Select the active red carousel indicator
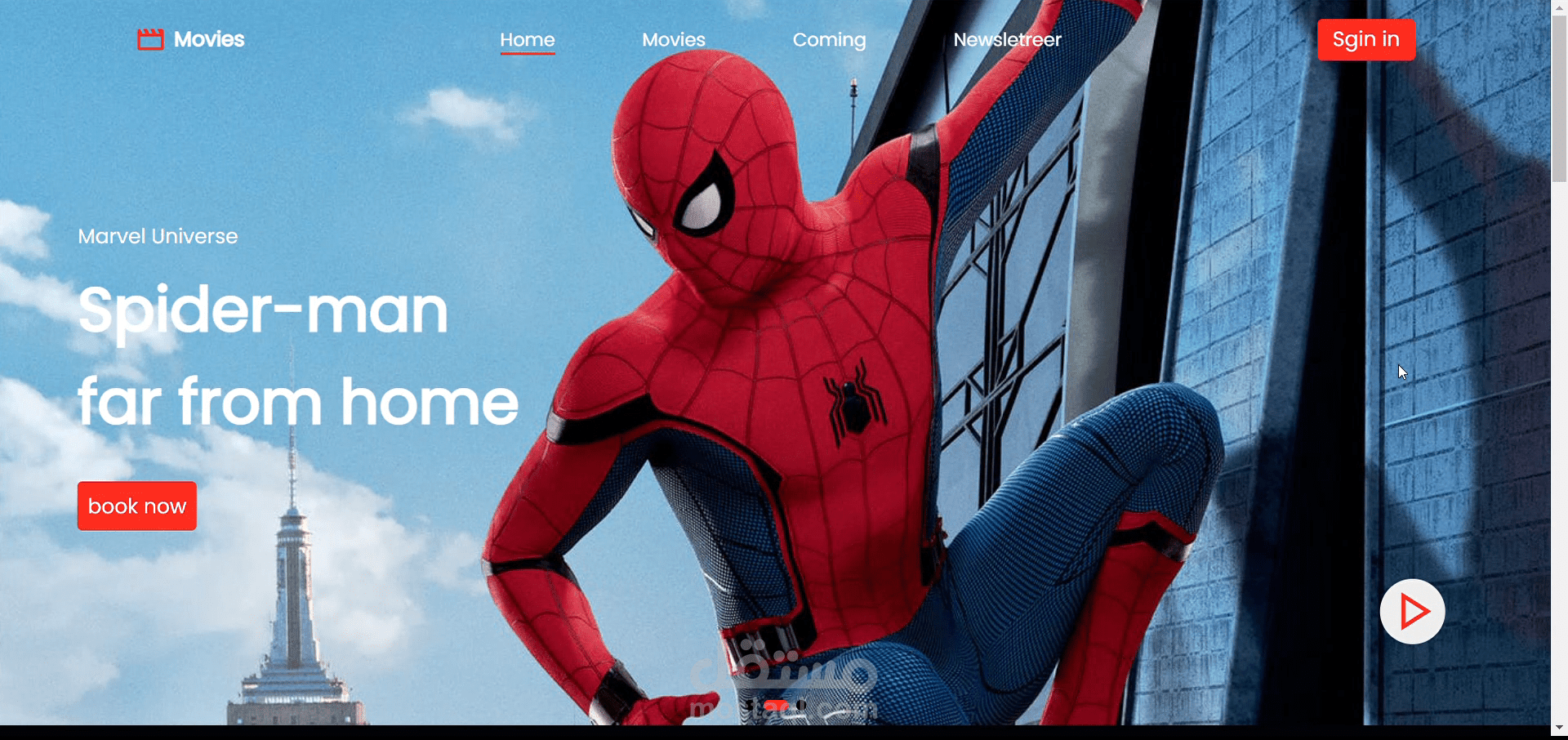The image size is (1568, 740). (x=776, y=705)
